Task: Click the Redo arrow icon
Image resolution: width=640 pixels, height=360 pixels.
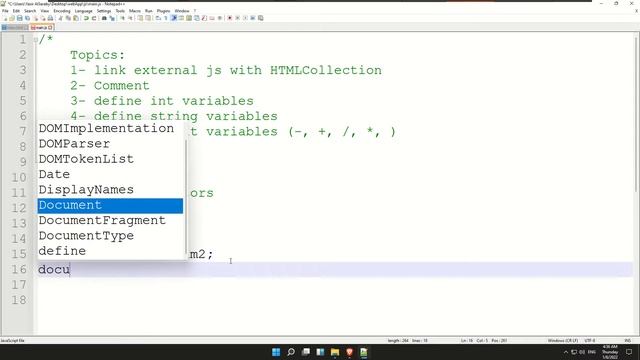Action: [94, 18]
